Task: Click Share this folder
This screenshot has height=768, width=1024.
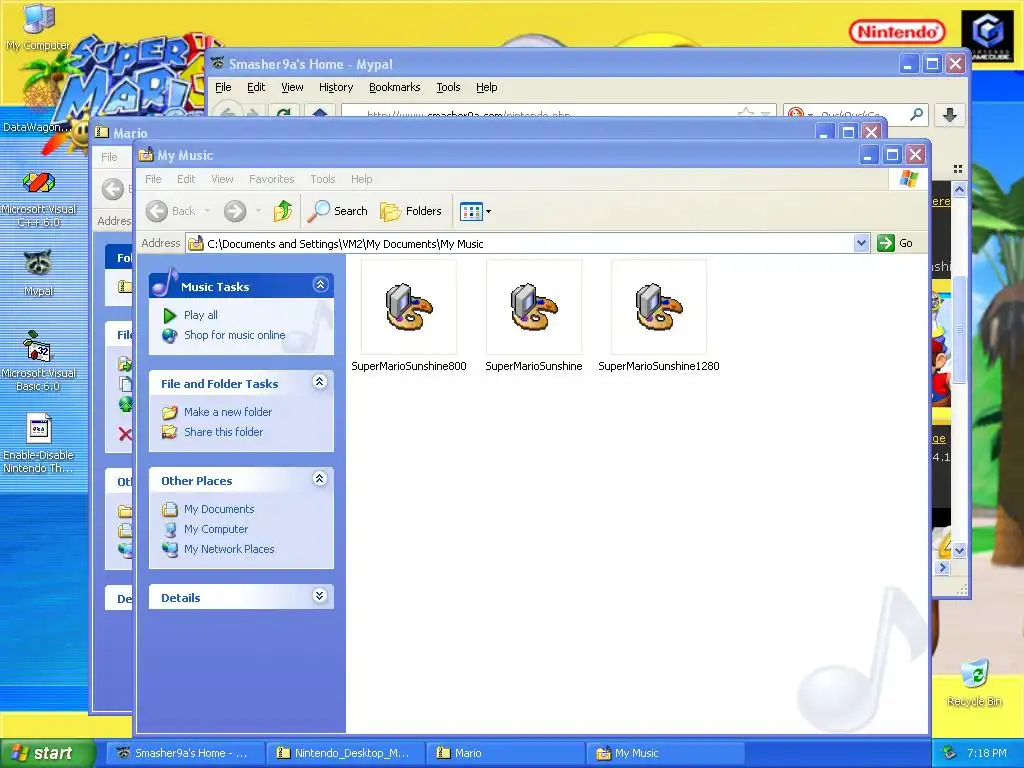Action: 223,432
